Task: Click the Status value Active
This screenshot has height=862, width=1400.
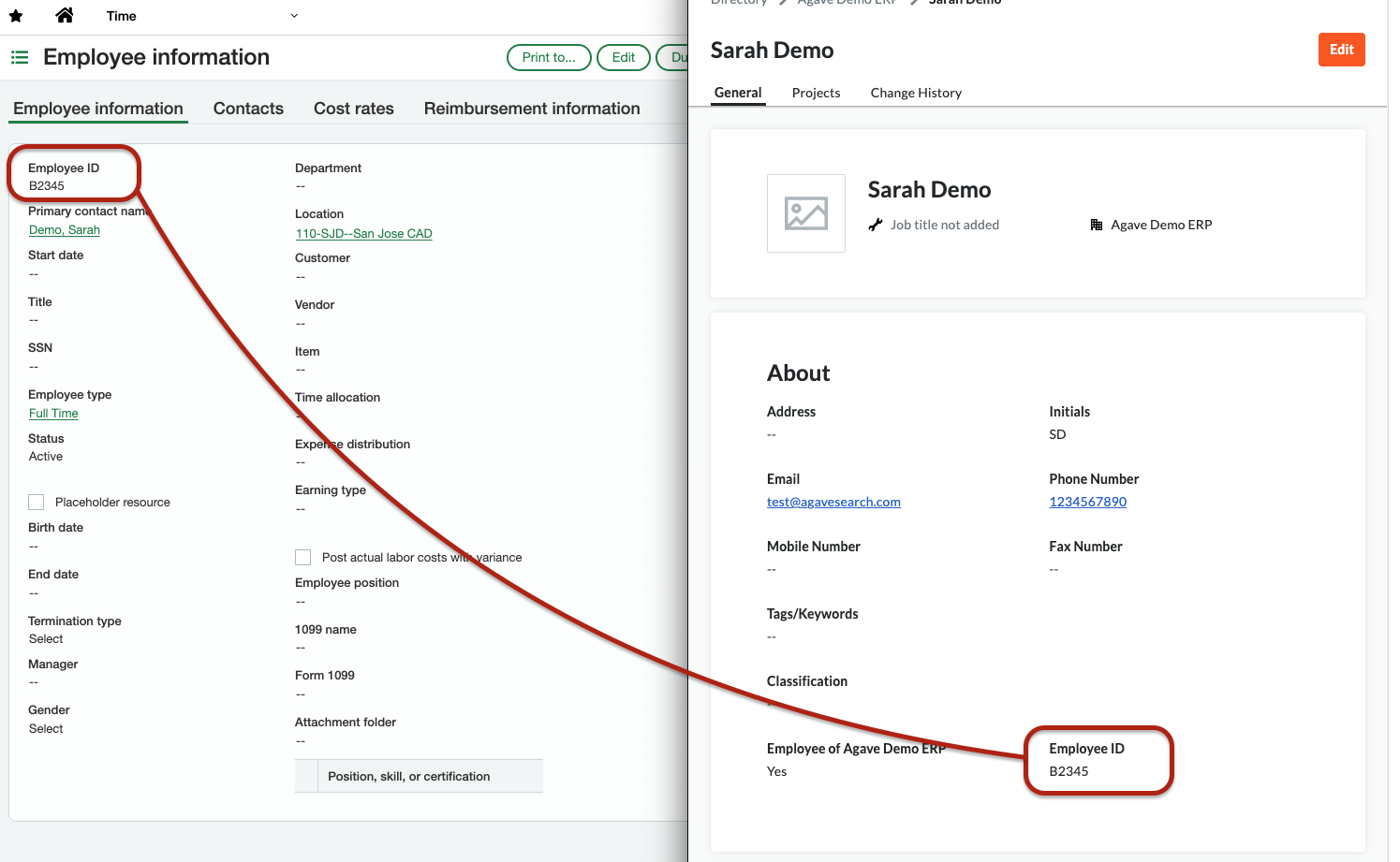Action: 46,457
